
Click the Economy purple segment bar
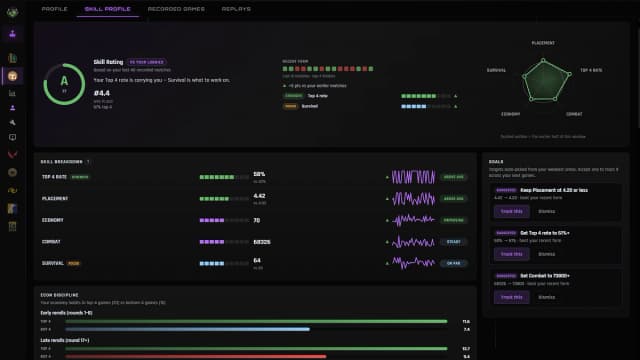tap(224, 220)
